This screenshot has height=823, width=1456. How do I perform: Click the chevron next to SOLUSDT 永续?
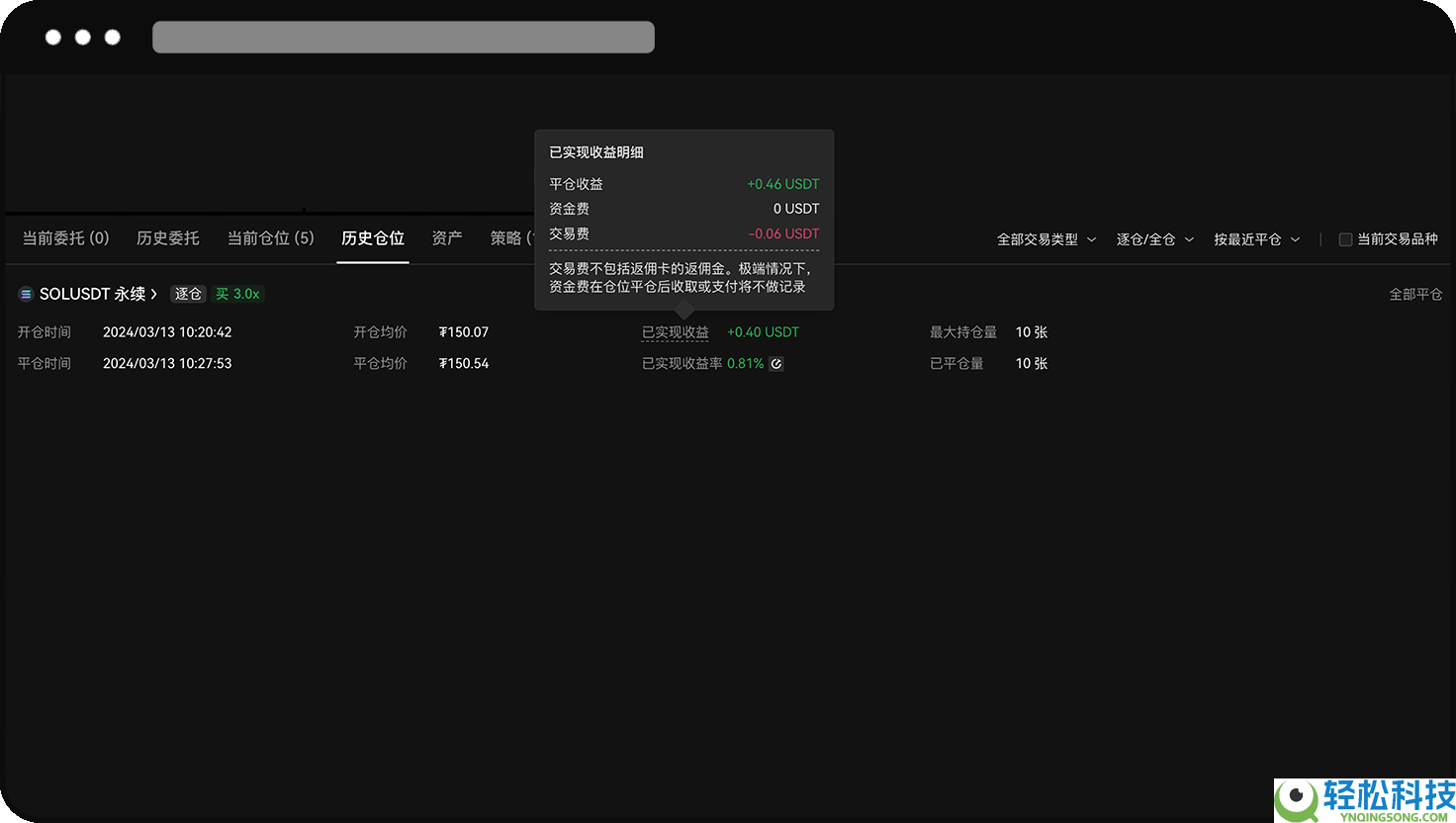coord(154,294)
